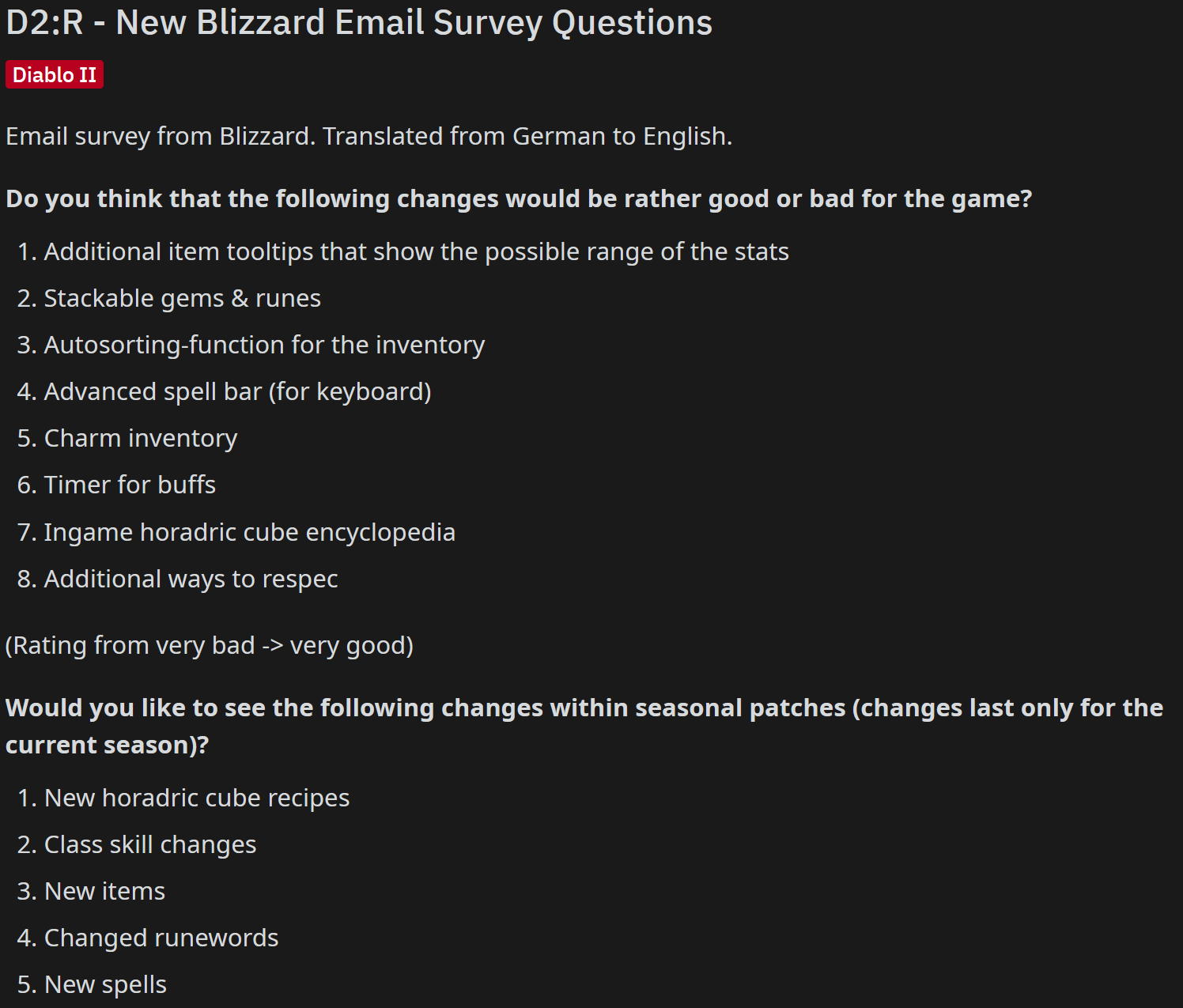This screenshot has height=1008, width=1183.
Task: Select the 'Additional item tooltips' list item
Action: tap(416, 252)
